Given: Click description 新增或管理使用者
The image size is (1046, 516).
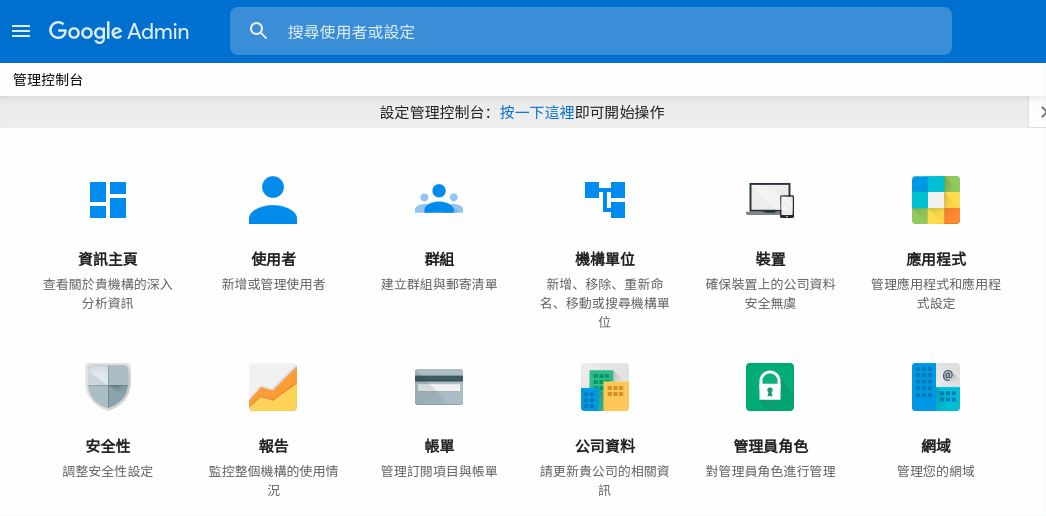Looking at the screenshot, I should coord(274,285).
